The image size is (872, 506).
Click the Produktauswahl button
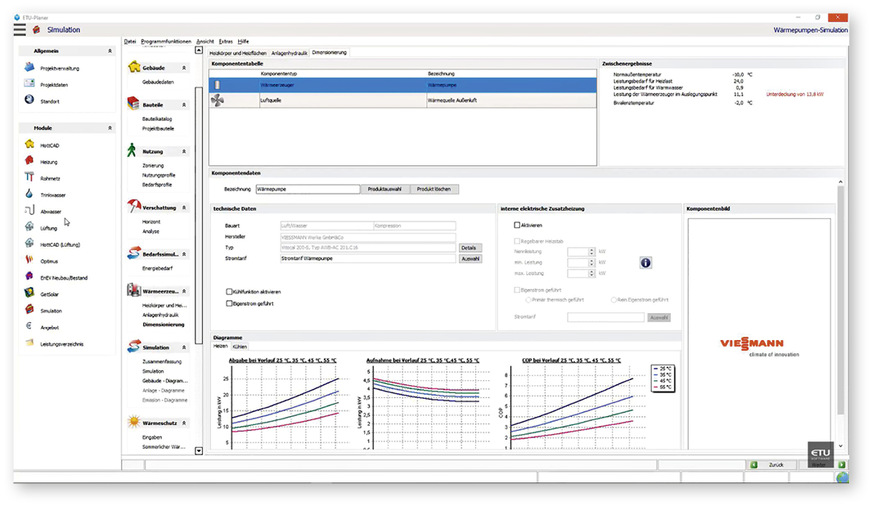385,188
